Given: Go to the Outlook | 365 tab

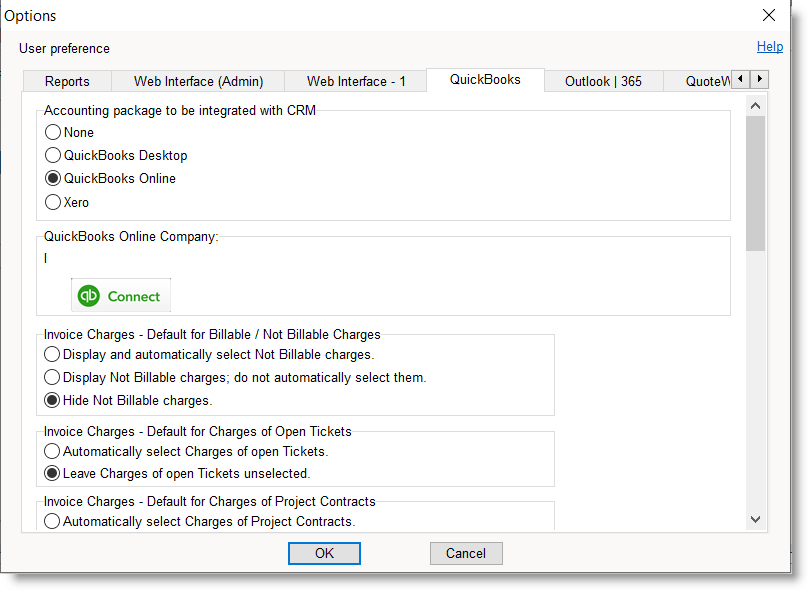Looking at the screenshot, I should [603, 81].
